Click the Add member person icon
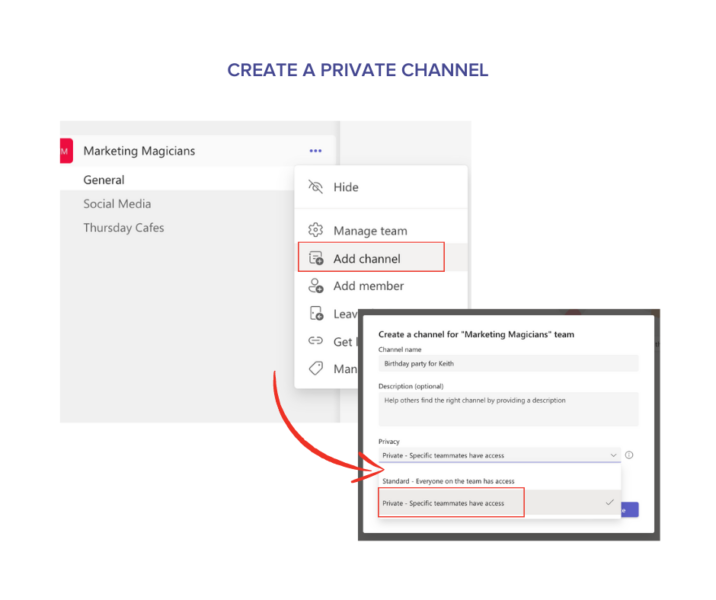This screenshot has height=600, width=716. (x=316, y=286)
